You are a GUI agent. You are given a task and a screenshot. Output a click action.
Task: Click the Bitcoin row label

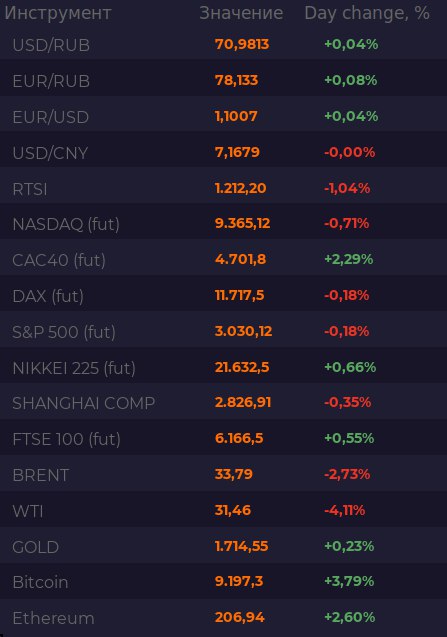click(40, 583)
